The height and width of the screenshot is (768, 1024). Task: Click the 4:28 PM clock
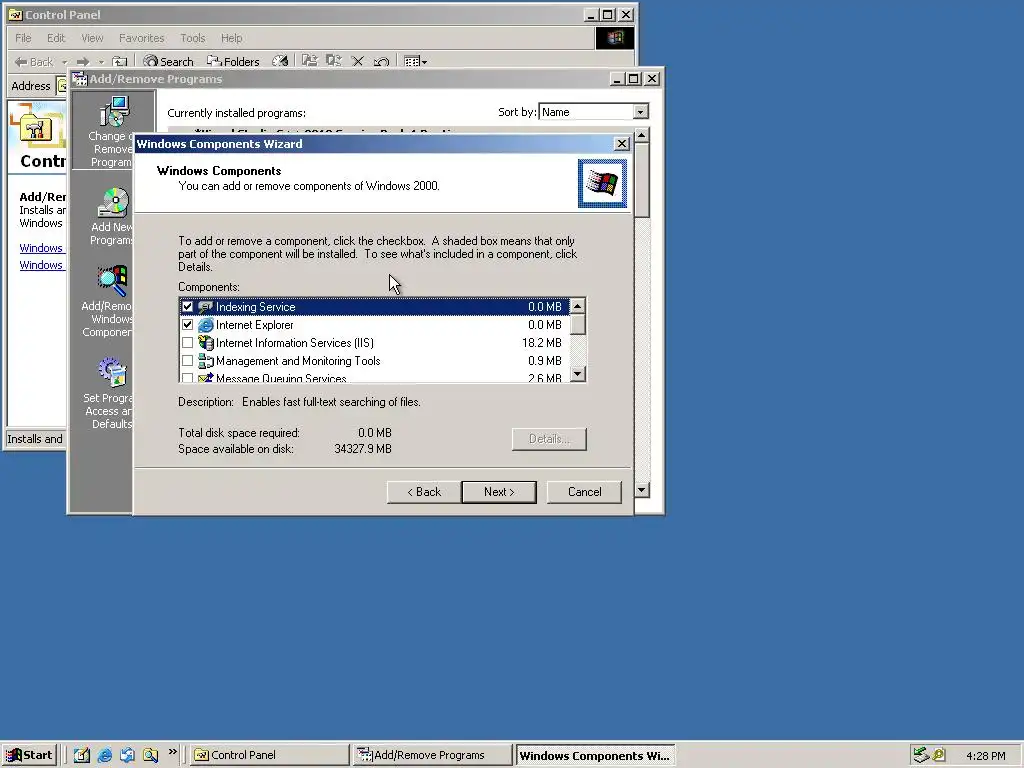point(985,756)
